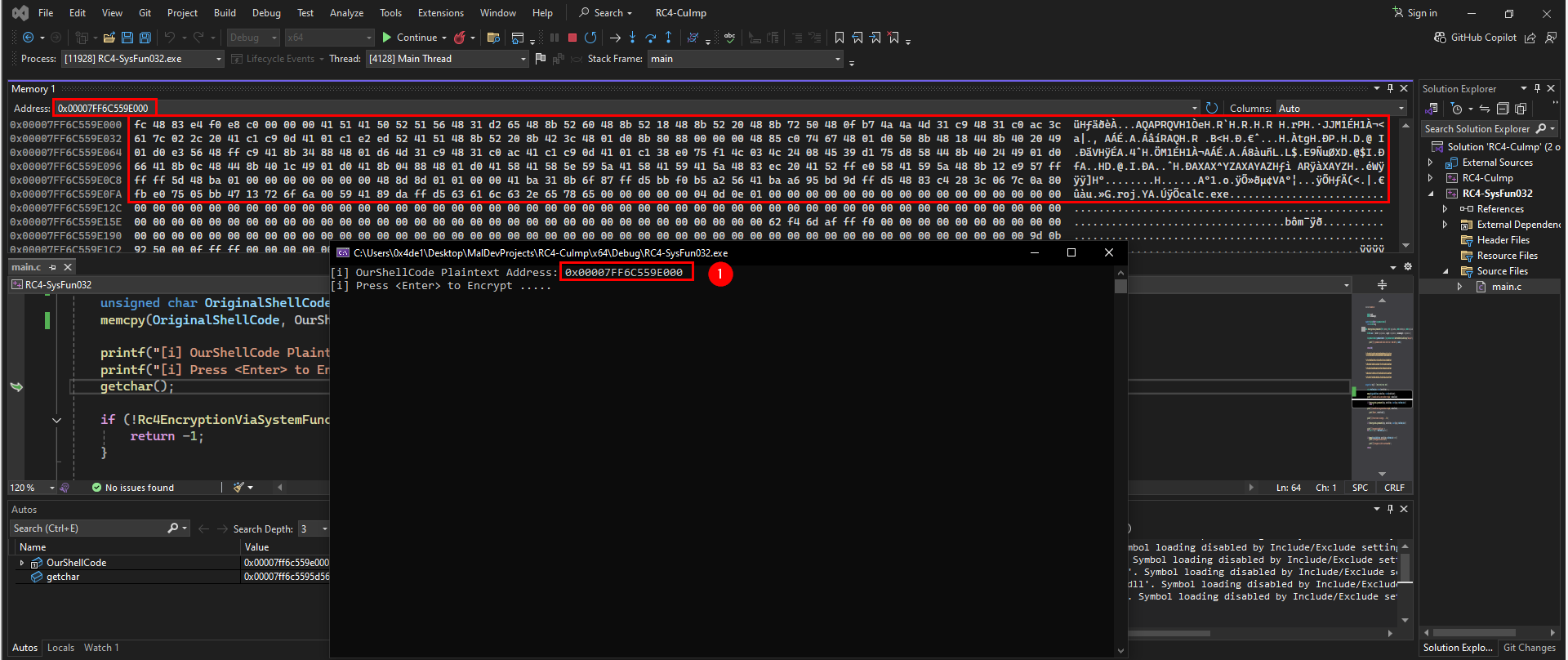Click the Save All icon
This screenshot has width=1568, height=660.
point(145,38)
